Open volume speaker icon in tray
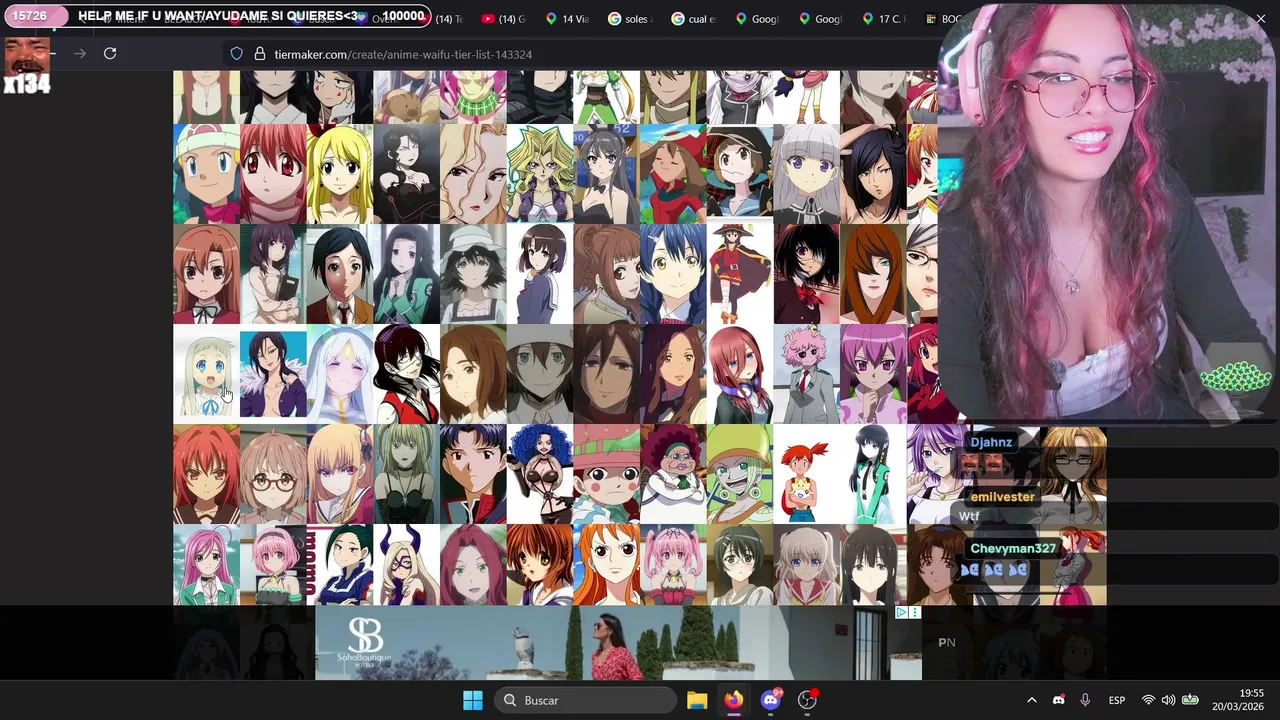 point(1168,700)
